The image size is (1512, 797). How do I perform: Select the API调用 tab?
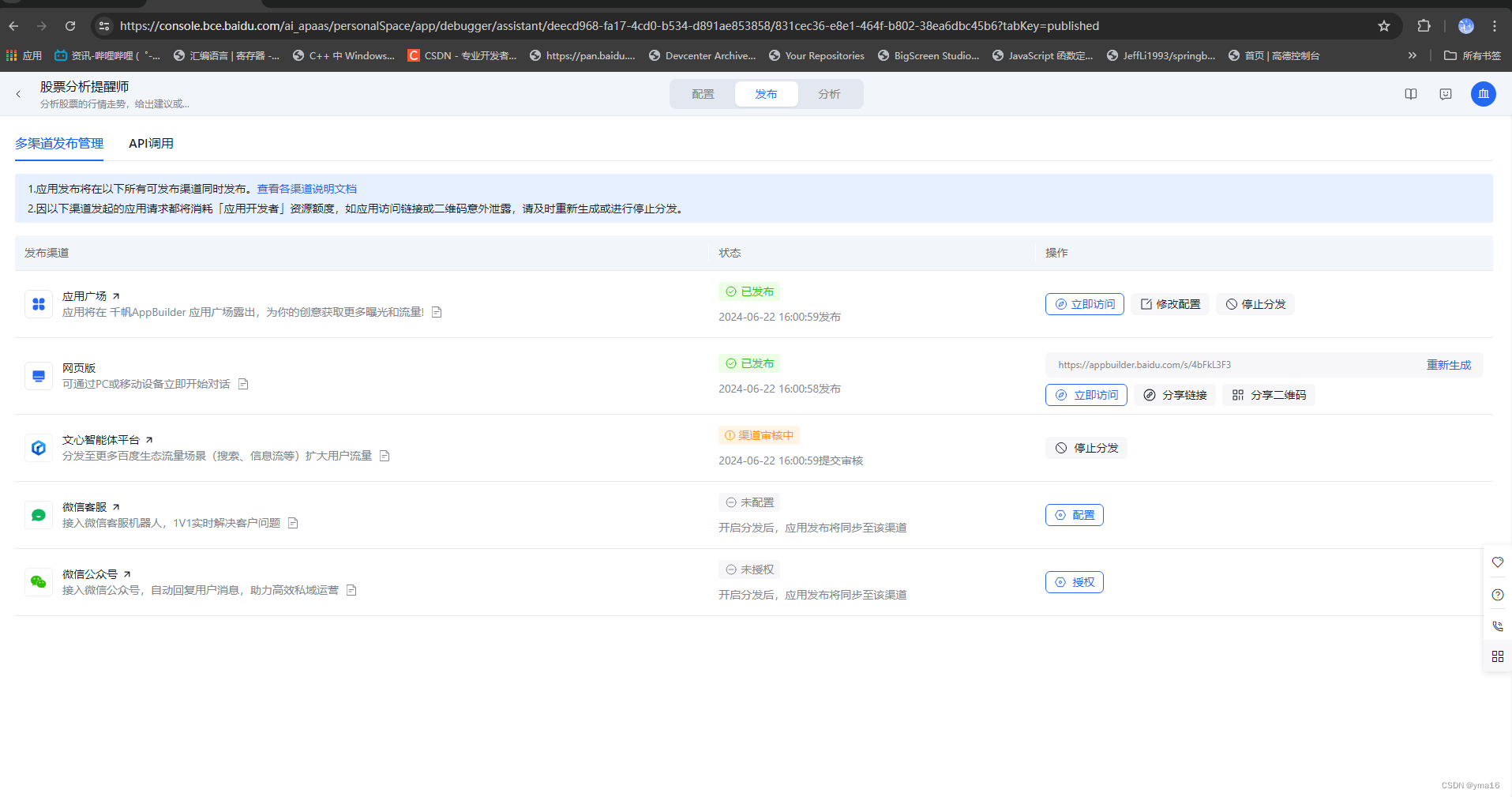pyautogui.click(x=151, y=143)
